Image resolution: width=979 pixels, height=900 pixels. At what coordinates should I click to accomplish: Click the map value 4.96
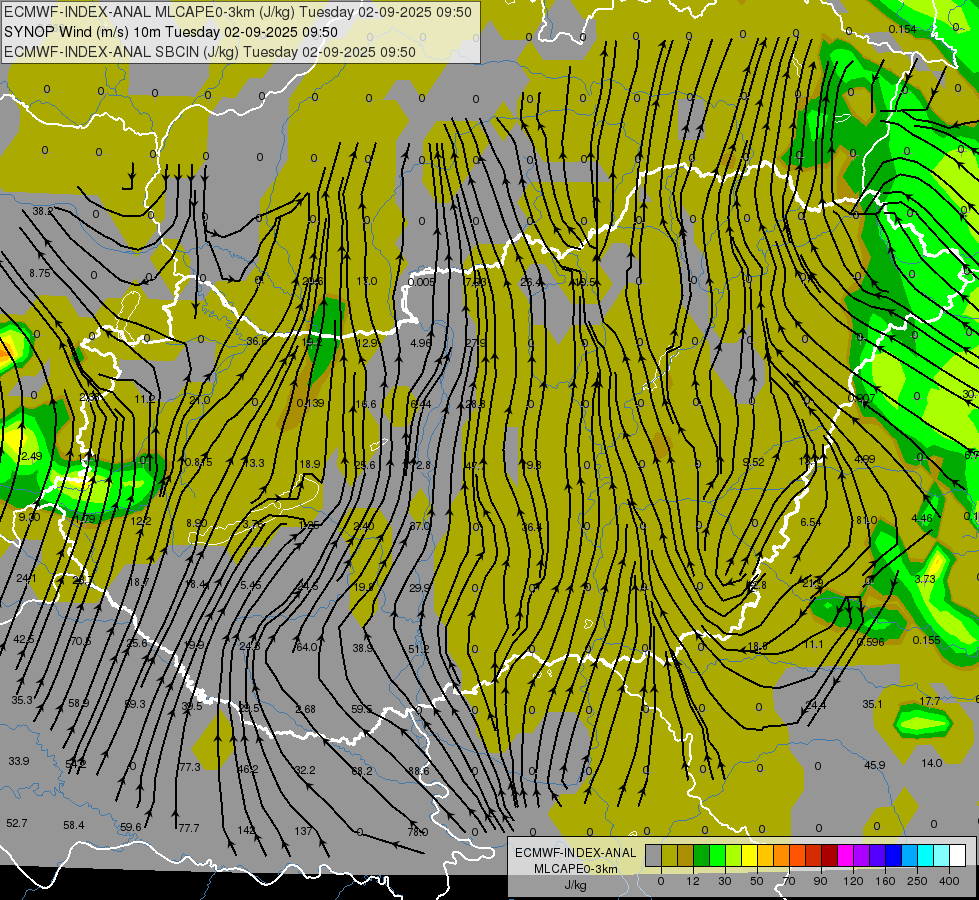(x=421, y=343)
